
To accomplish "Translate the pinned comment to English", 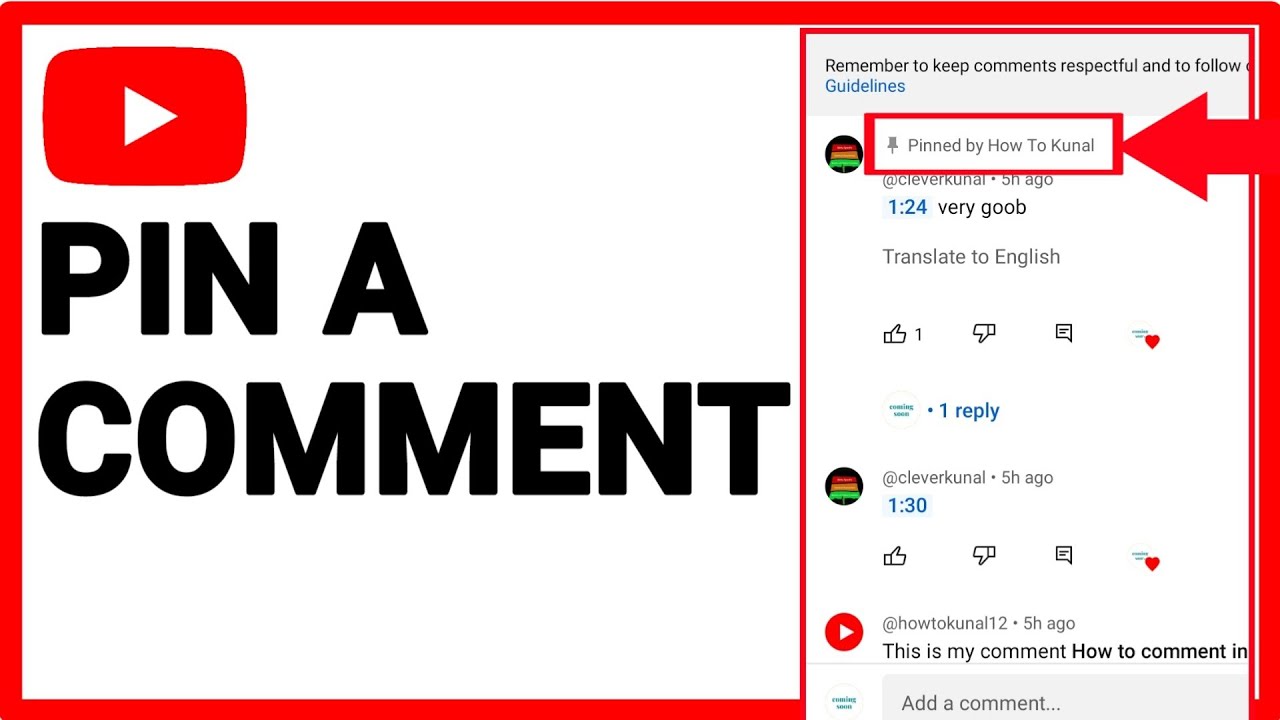I will click(971, 257).
